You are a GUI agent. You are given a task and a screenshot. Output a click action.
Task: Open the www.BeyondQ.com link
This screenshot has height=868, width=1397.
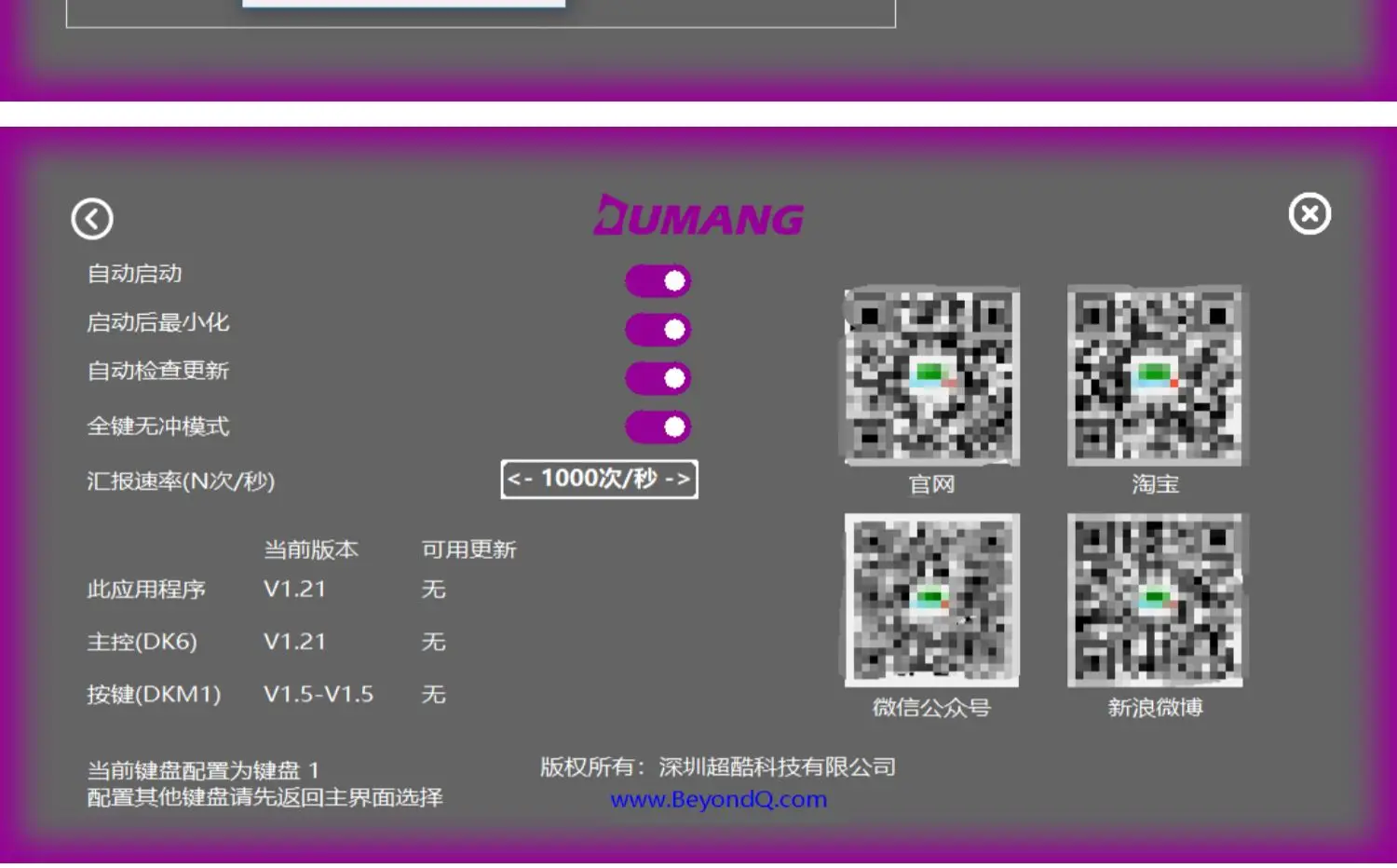click(x=718, y=799)
